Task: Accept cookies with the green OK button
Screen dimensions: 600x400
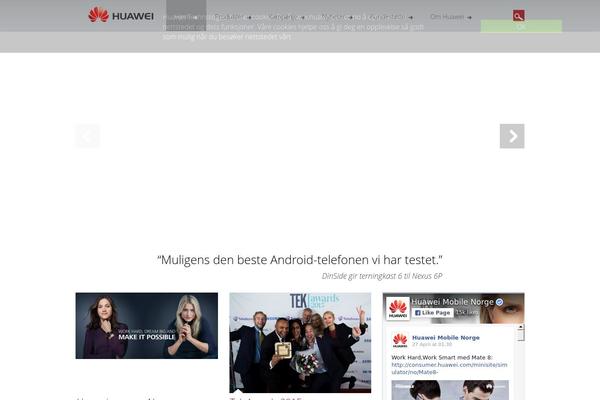Action: coord(521,26)
